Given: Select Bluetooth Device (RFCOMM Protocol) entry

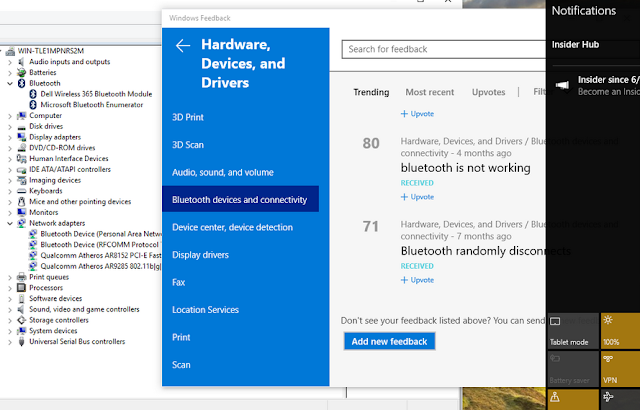Looking at the screenshot, I should pyautogui.click(x=99, y=245).
